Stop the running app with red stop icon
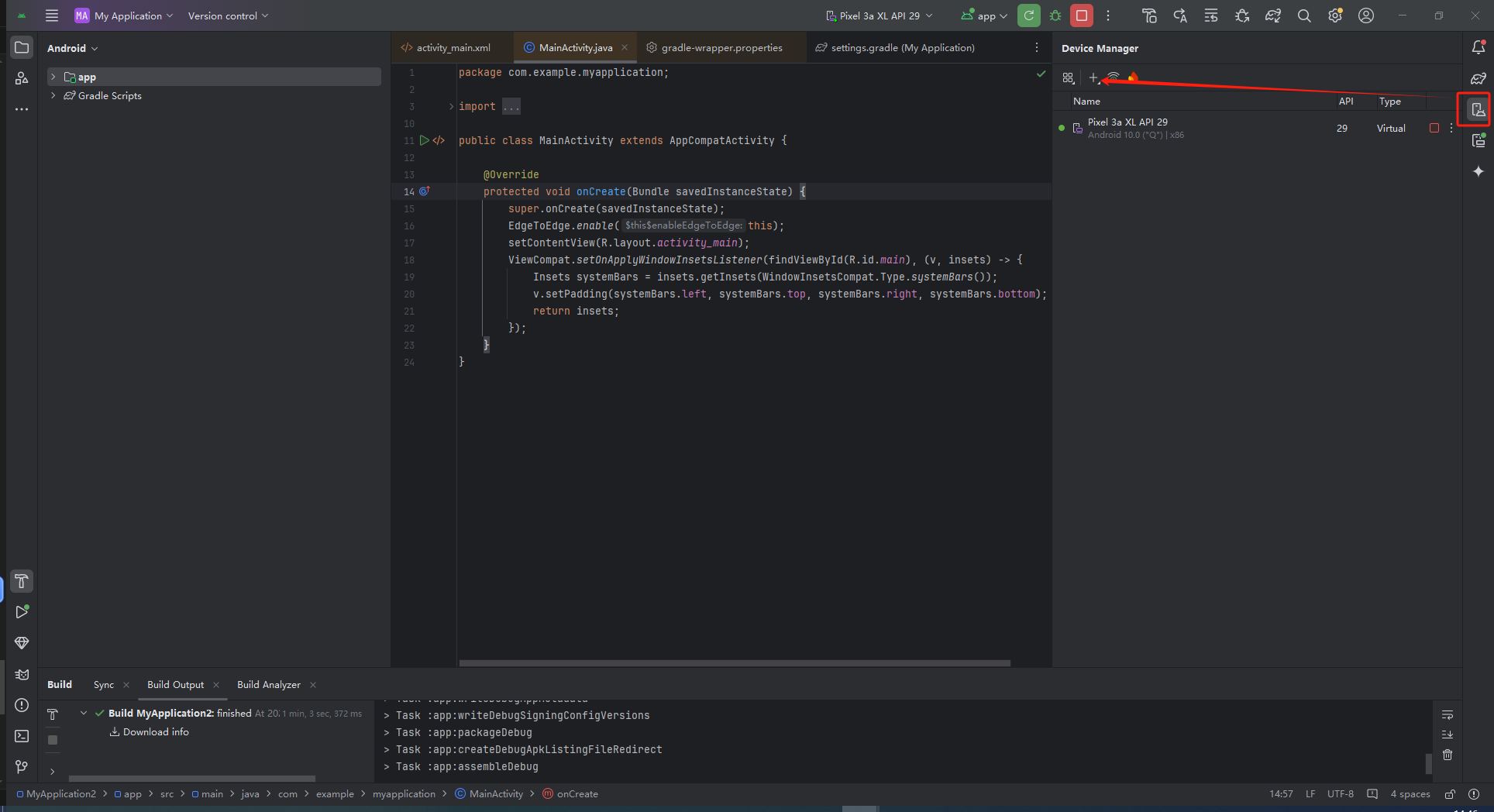 1082,15
